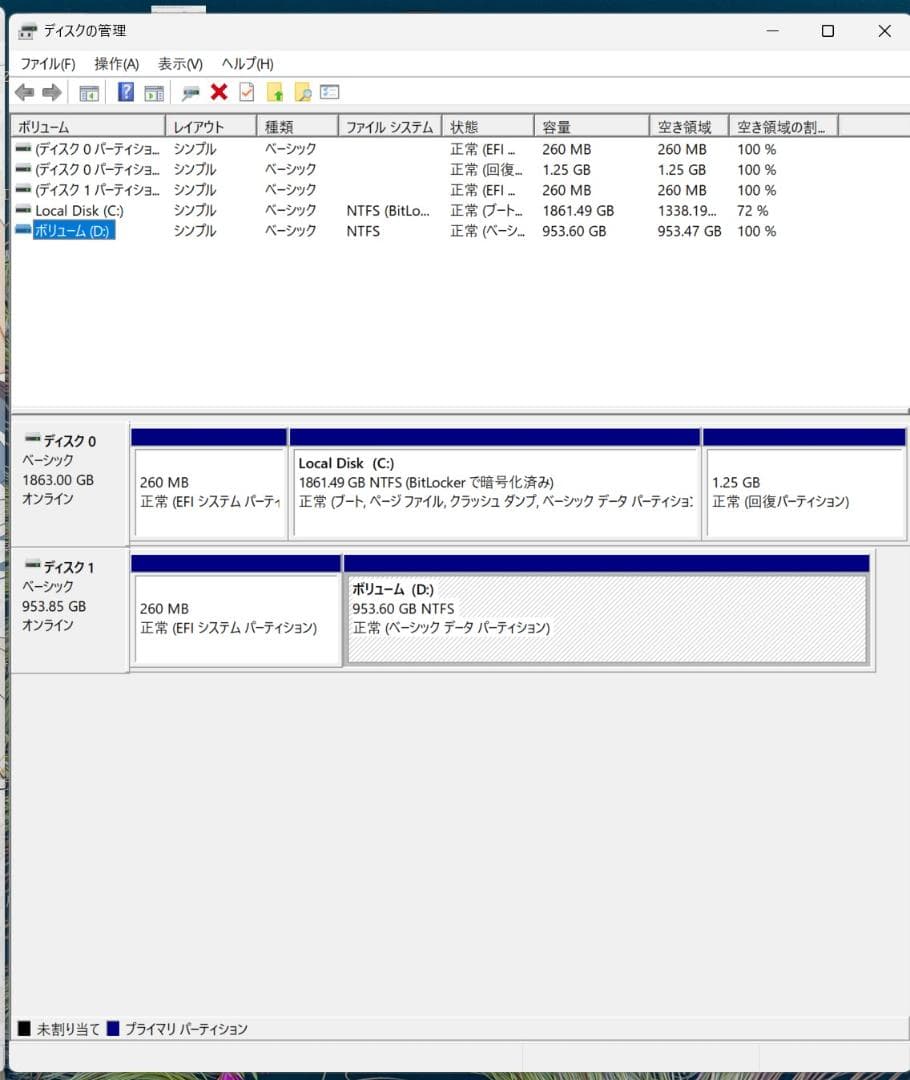Click the folder icon with the green up arrow

click(x=274, y=92)
